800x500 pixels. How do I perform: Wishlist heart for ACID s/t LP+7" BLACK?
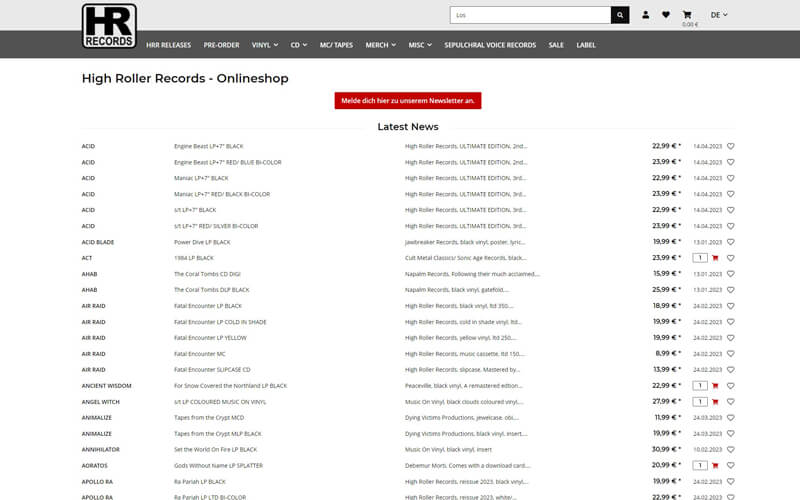[731, 210]
